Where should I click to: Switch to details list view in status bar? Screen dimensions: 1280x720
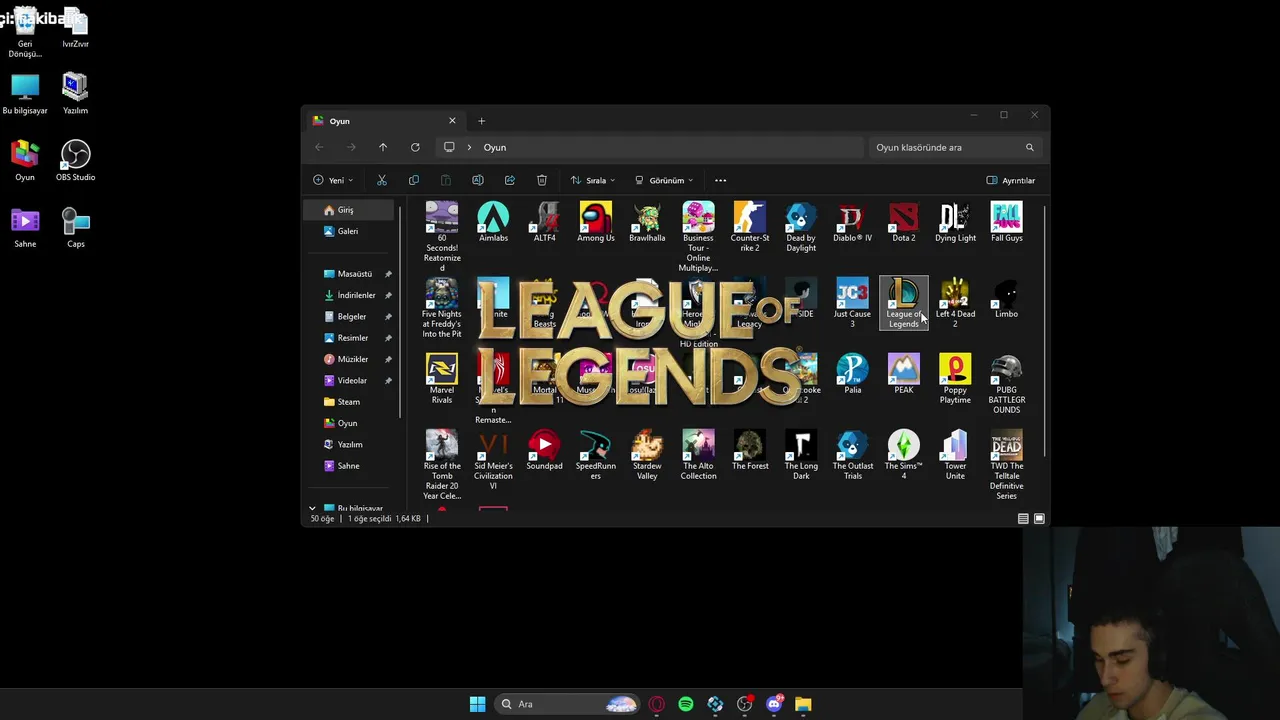1023,519
